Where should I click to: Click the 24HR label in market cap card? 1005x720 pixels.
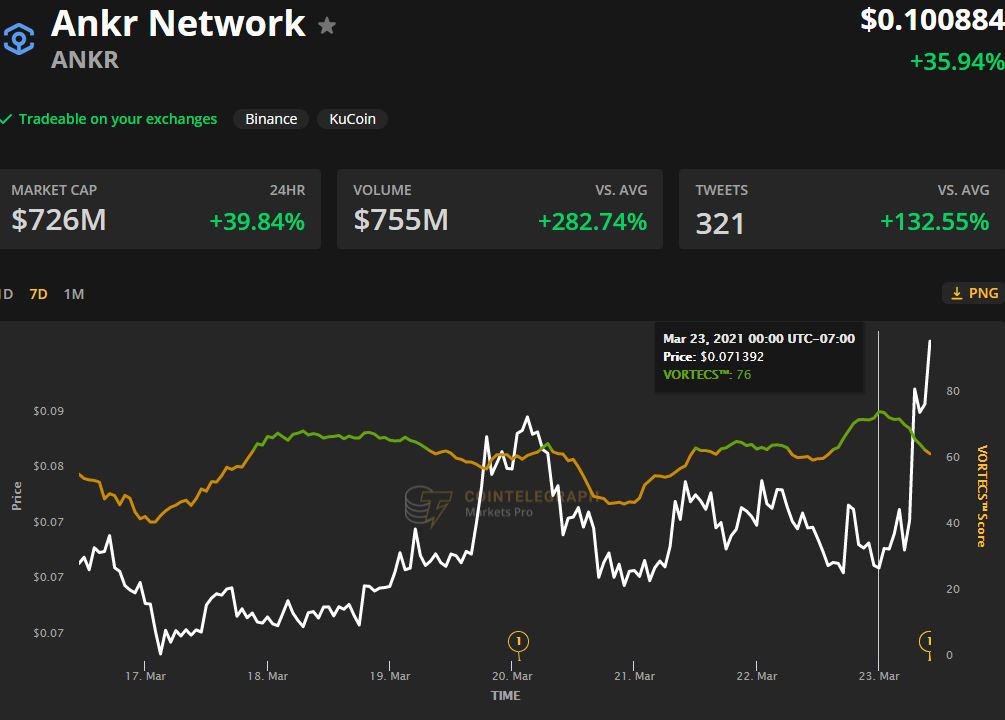click(x=287, y=190)
